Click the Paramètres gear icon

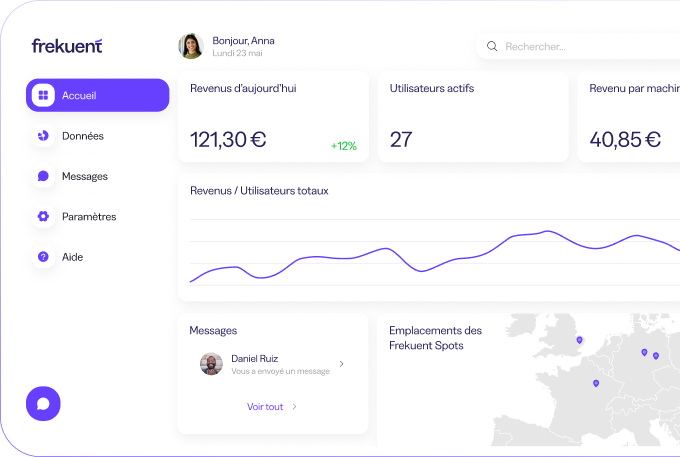coord(43,216)
